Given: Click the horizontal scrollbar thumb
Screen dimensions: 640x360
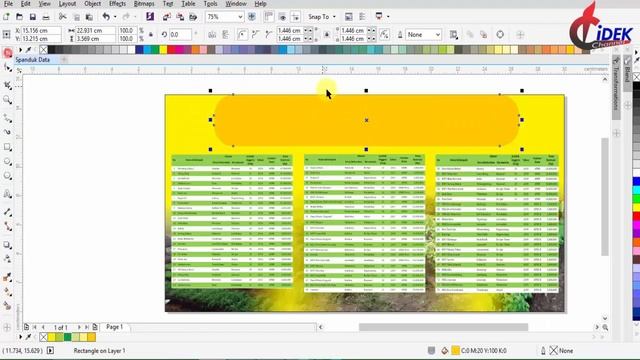Looking at the screenshot, I should point(443,327).
